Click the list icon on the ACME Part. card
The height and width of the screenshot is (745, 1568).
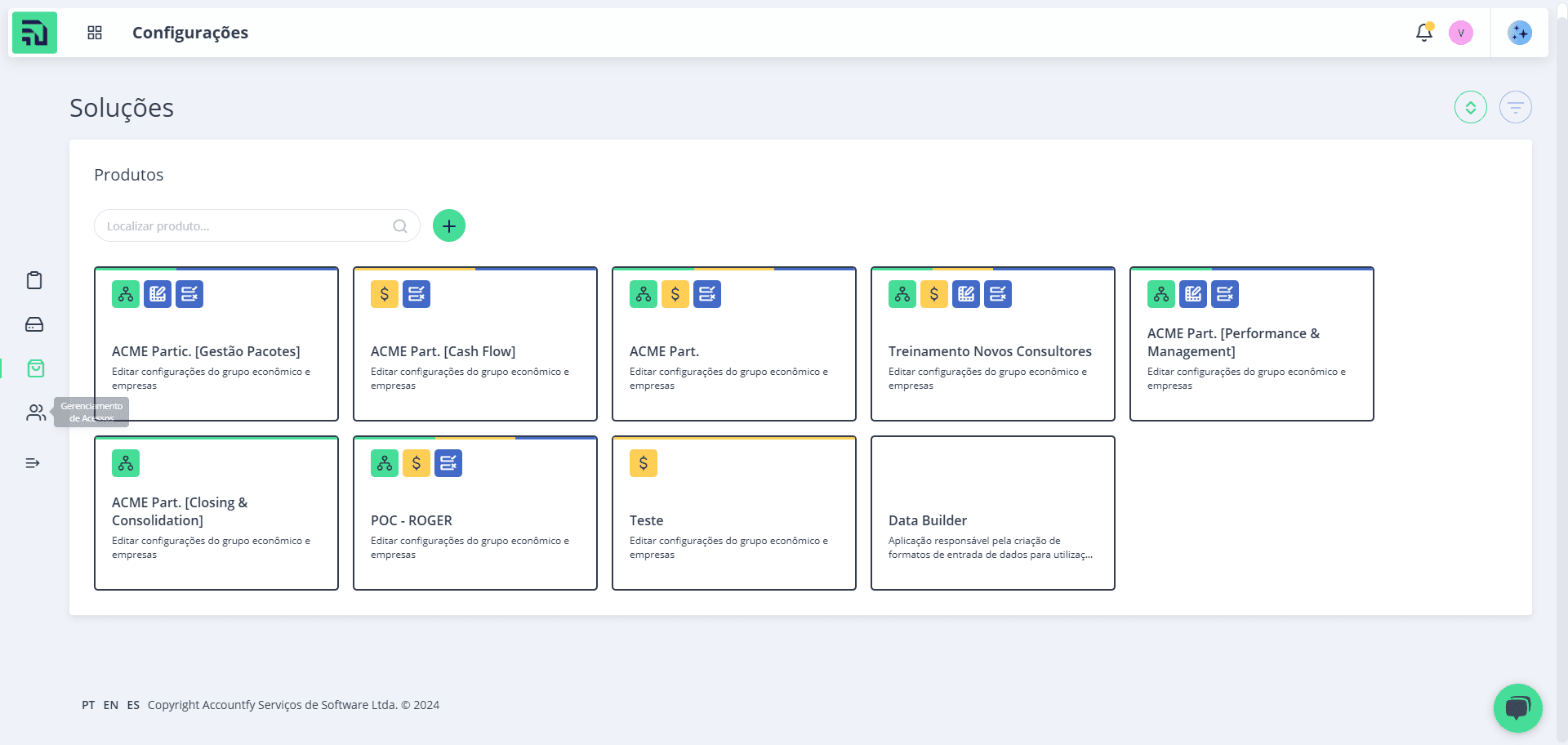pyautogui.click(x=707, y=294)
